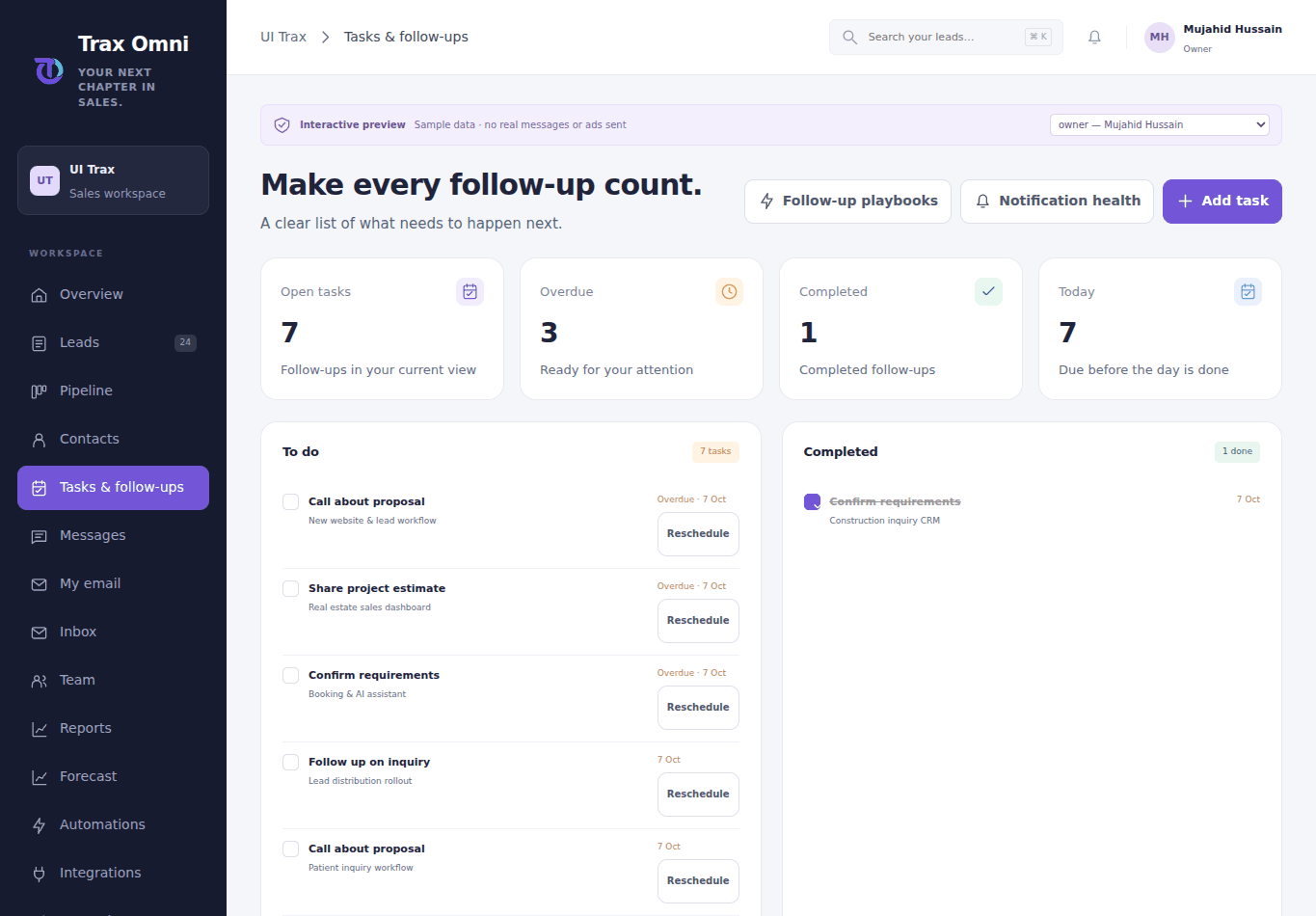Screen dimensions: 1316x916
Task: Reschedule the Follow up on inquiry task
Action: tap(698, 795)
